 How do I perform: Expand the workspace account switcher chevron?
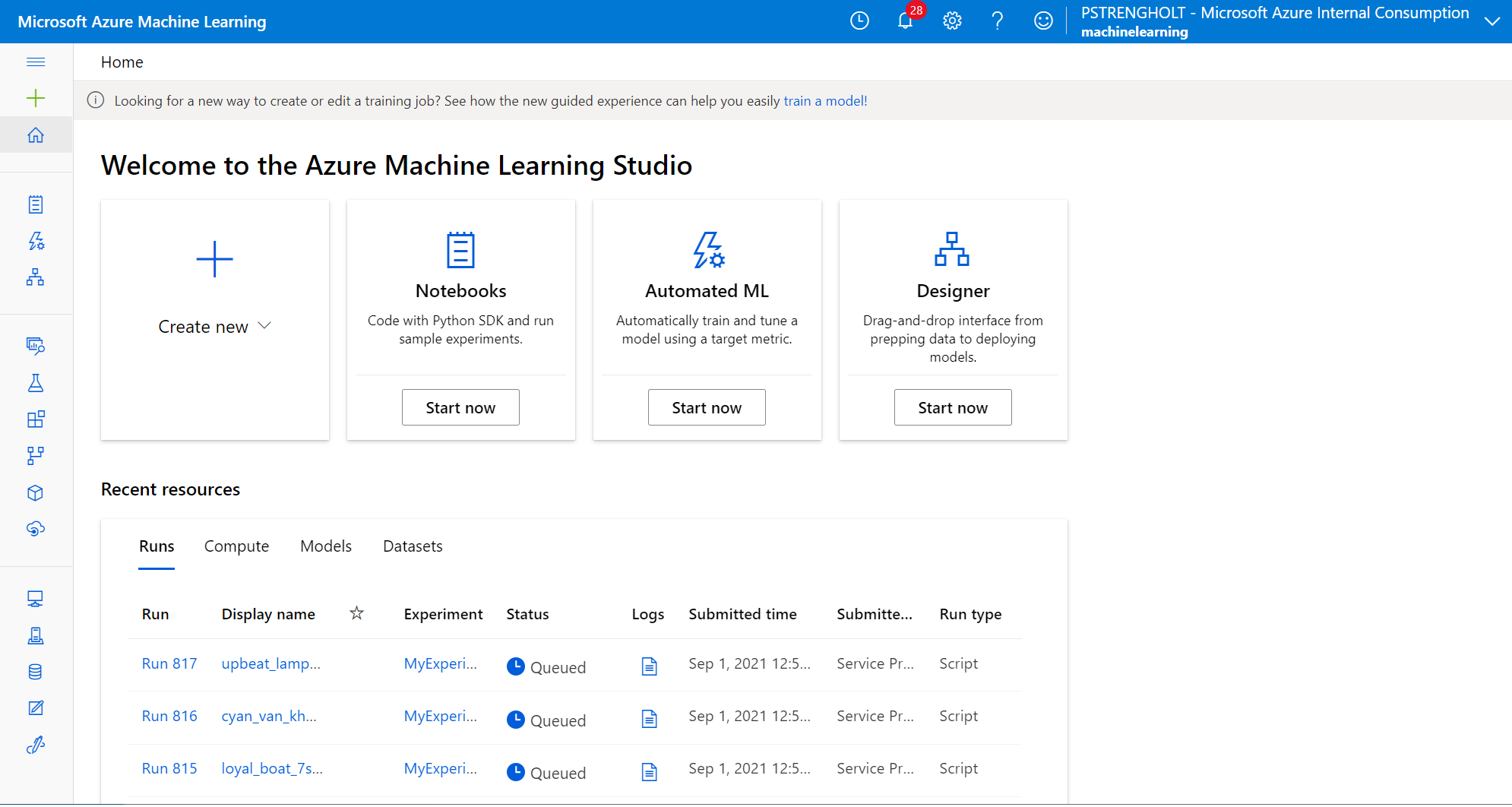click(x=1491, y=22)
